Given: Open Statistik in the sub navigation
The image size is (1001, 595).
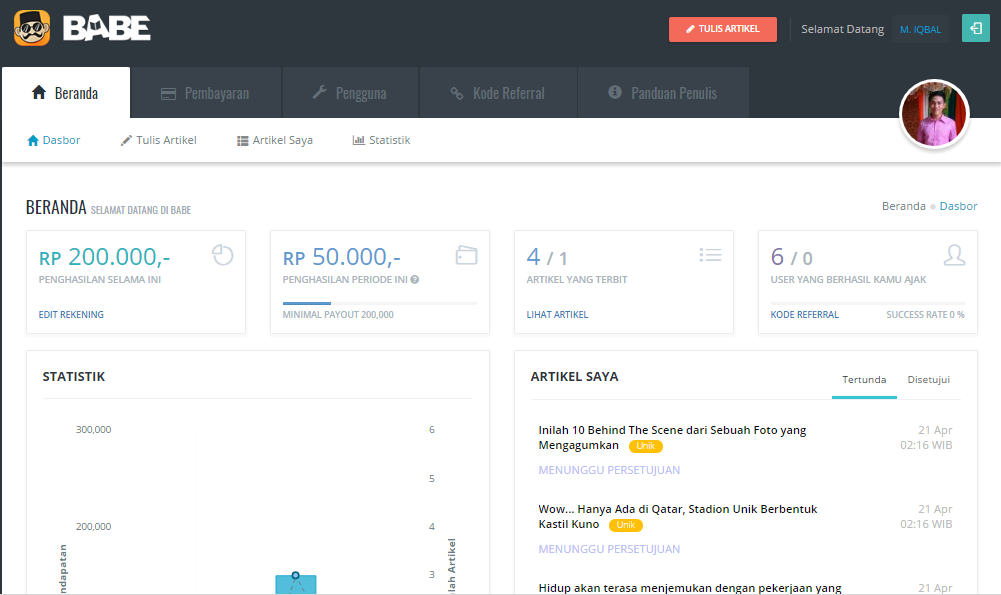Looking at the screenshot, I should pos(381,140).
